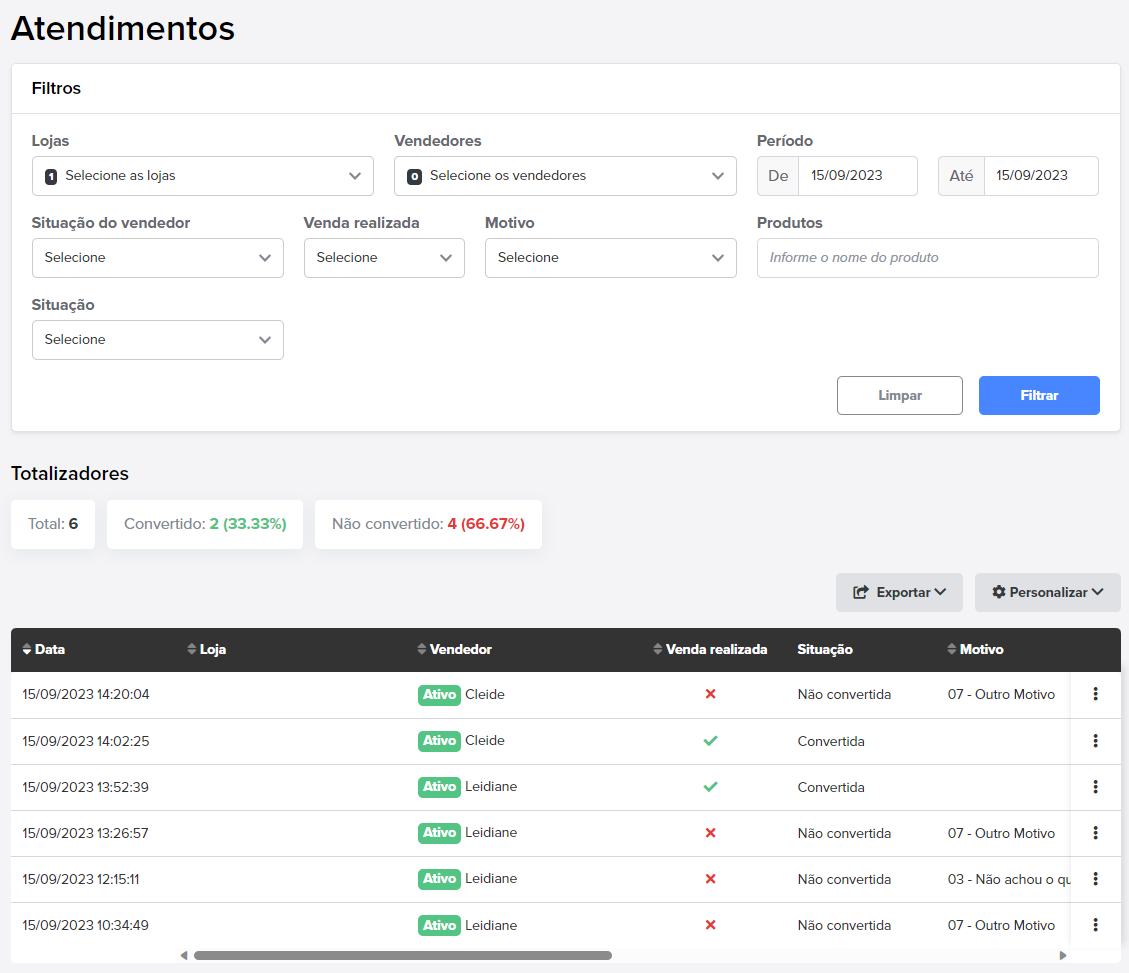1129x973 pixels.
Task: Click red X icon in 13:26:57 row
Action: 710,833
